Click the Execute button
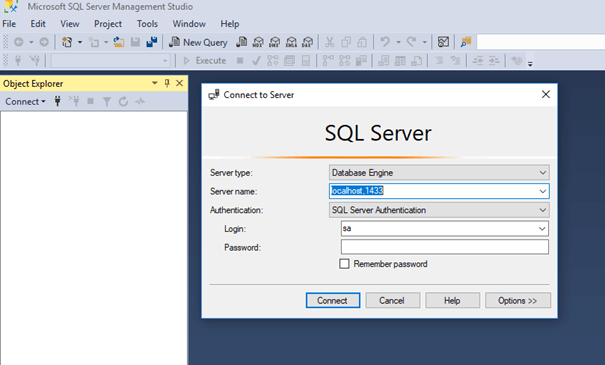Viewport: 605px width, 365px height. (x=205, y=61)
